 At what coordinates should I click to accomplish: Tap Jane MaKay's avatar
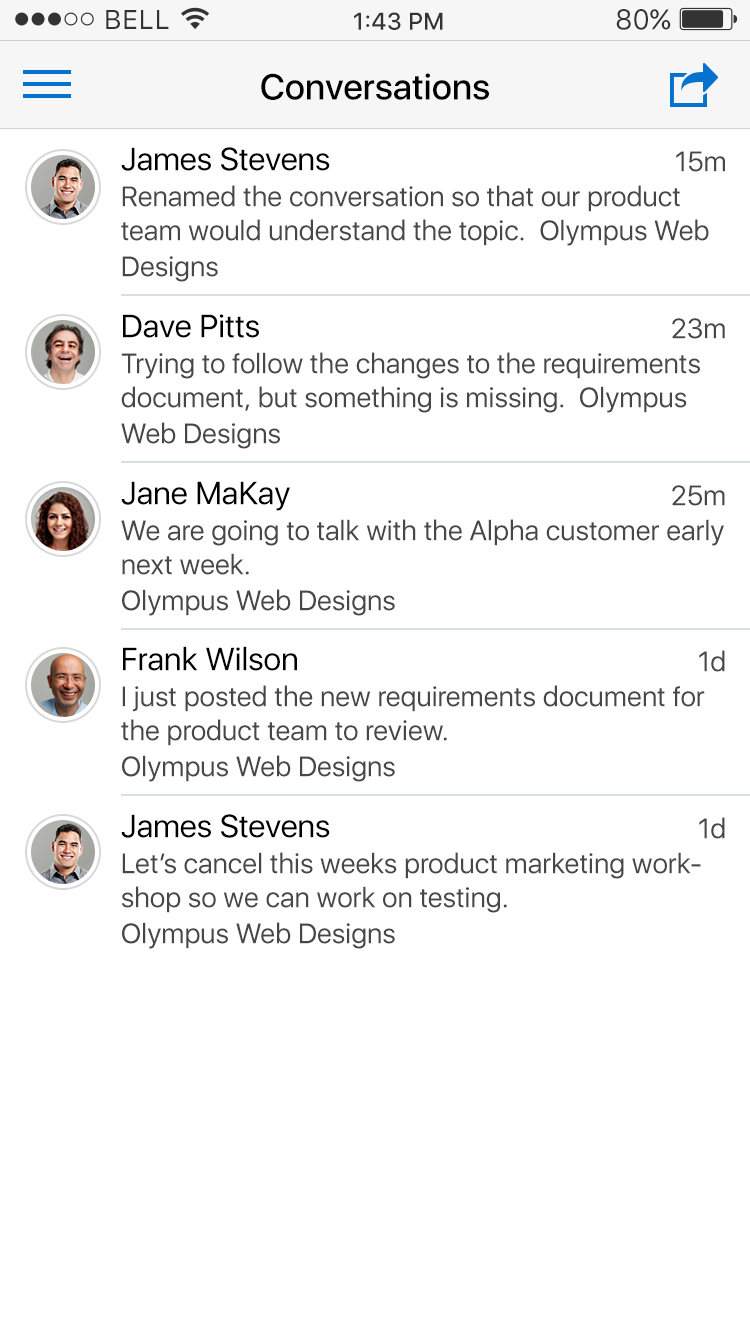point(63,519)
